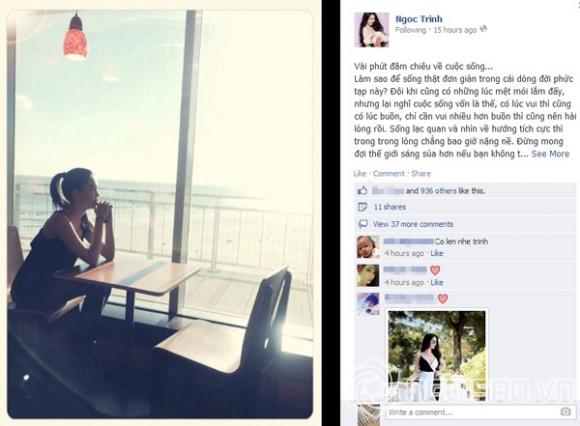Click the red heart in second comment
Viewport: 580px width, 426px height.
435,270
